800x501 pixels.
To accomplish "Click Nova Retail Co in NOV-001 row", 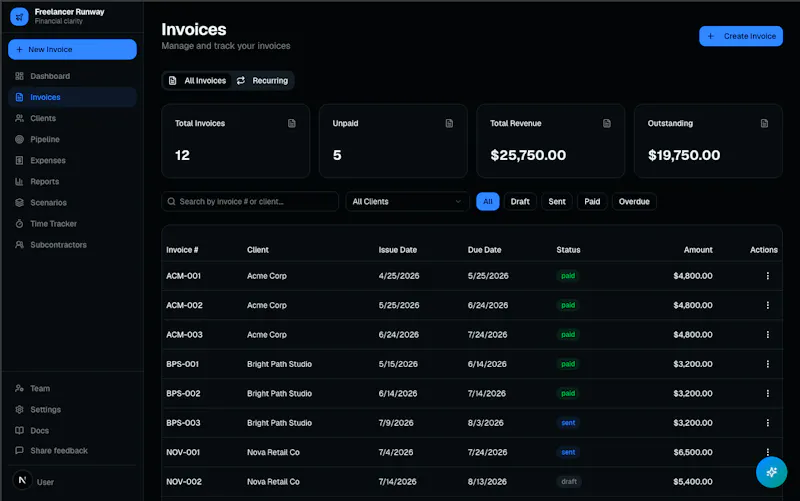I will (273, 453).
